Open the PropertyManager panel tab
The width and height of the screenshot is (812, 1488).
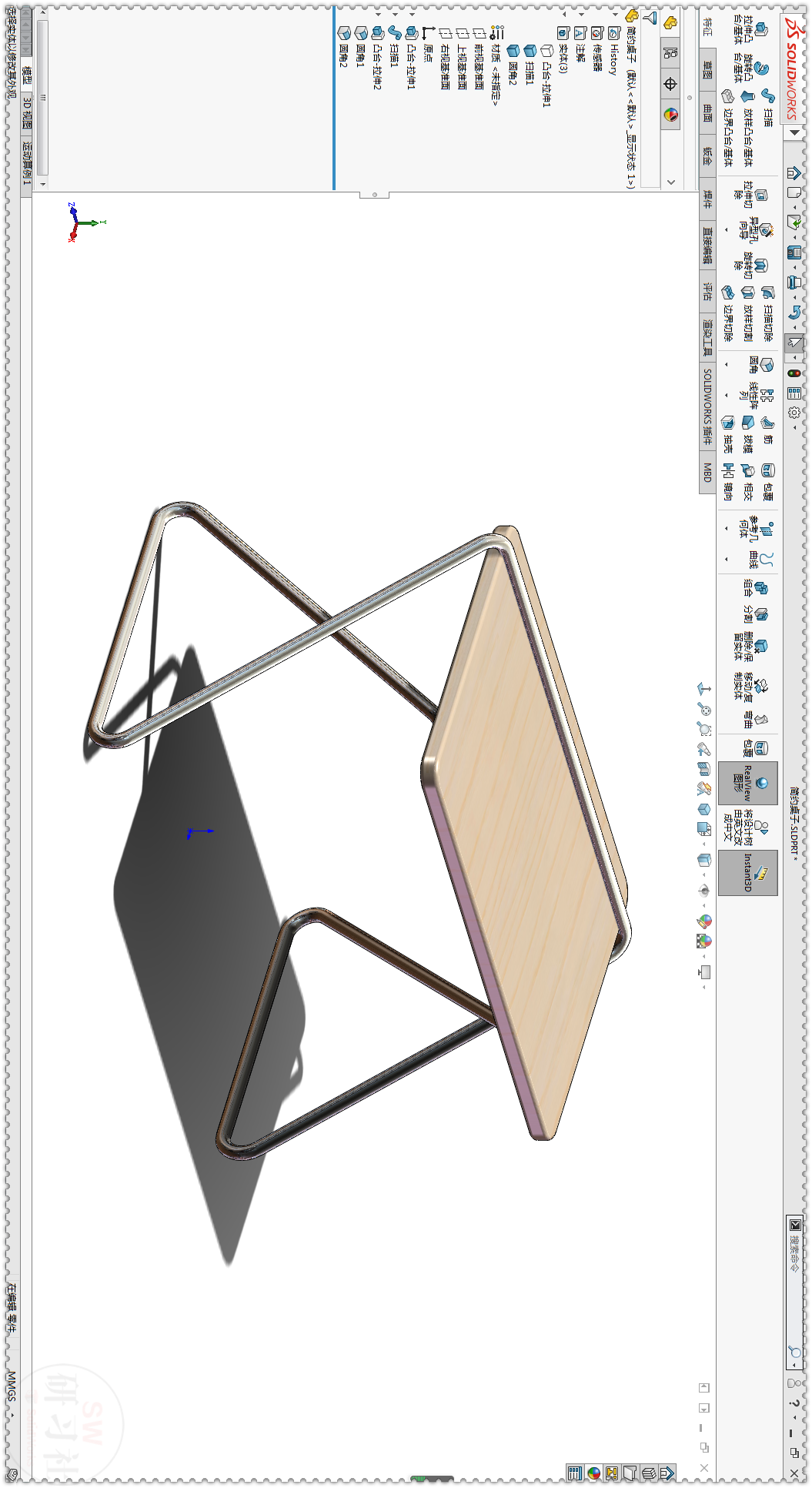(x=670, y=53)
